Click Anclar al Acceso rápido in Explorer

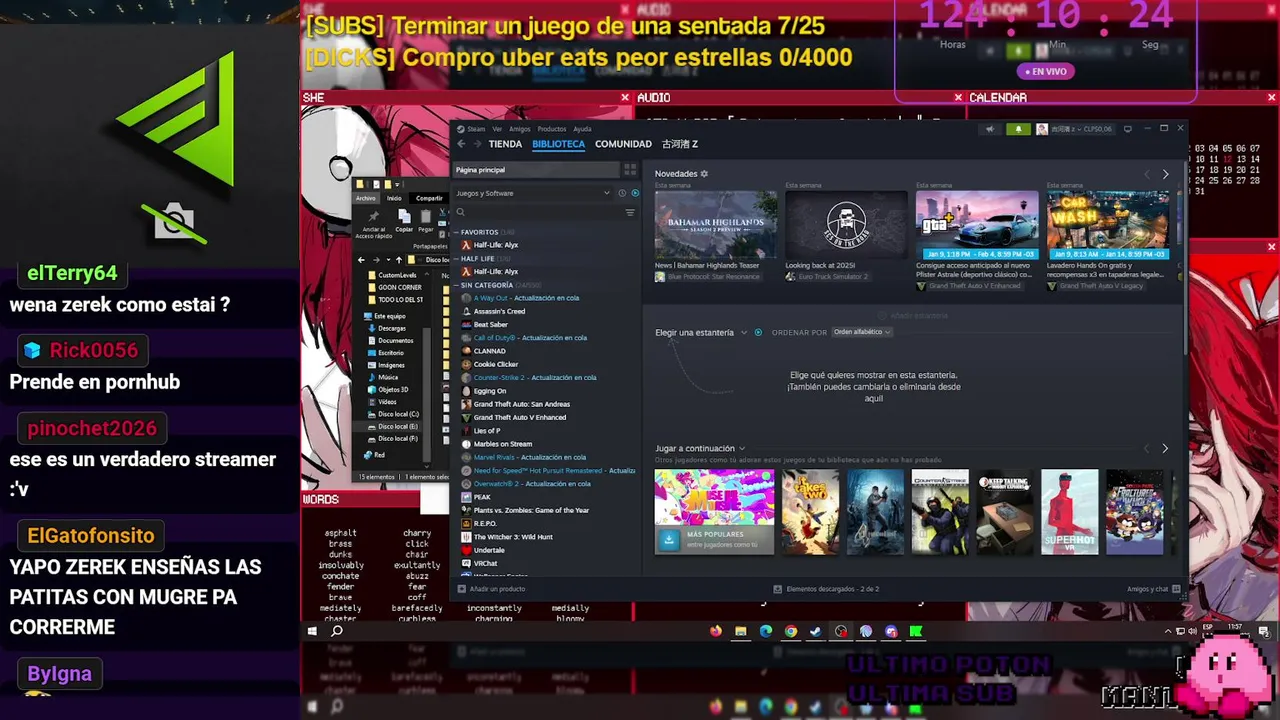click(374, 223)
